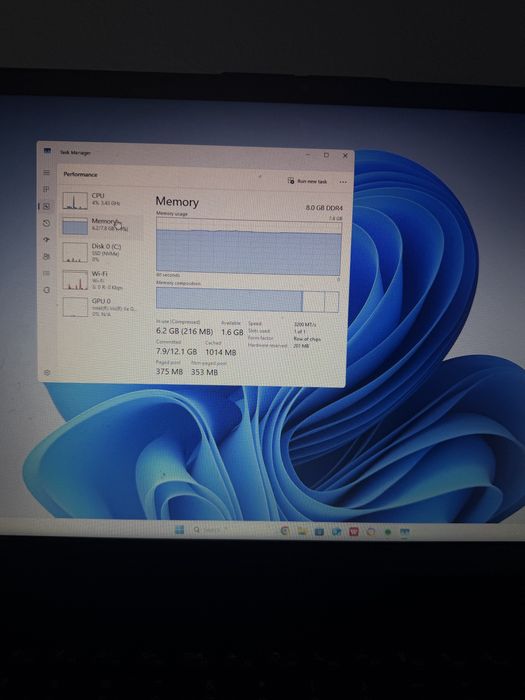Click the 6.2 GB (216 MB) in-use value
Image resolution: width=525 pixels, height=700 pixels.
184,331
